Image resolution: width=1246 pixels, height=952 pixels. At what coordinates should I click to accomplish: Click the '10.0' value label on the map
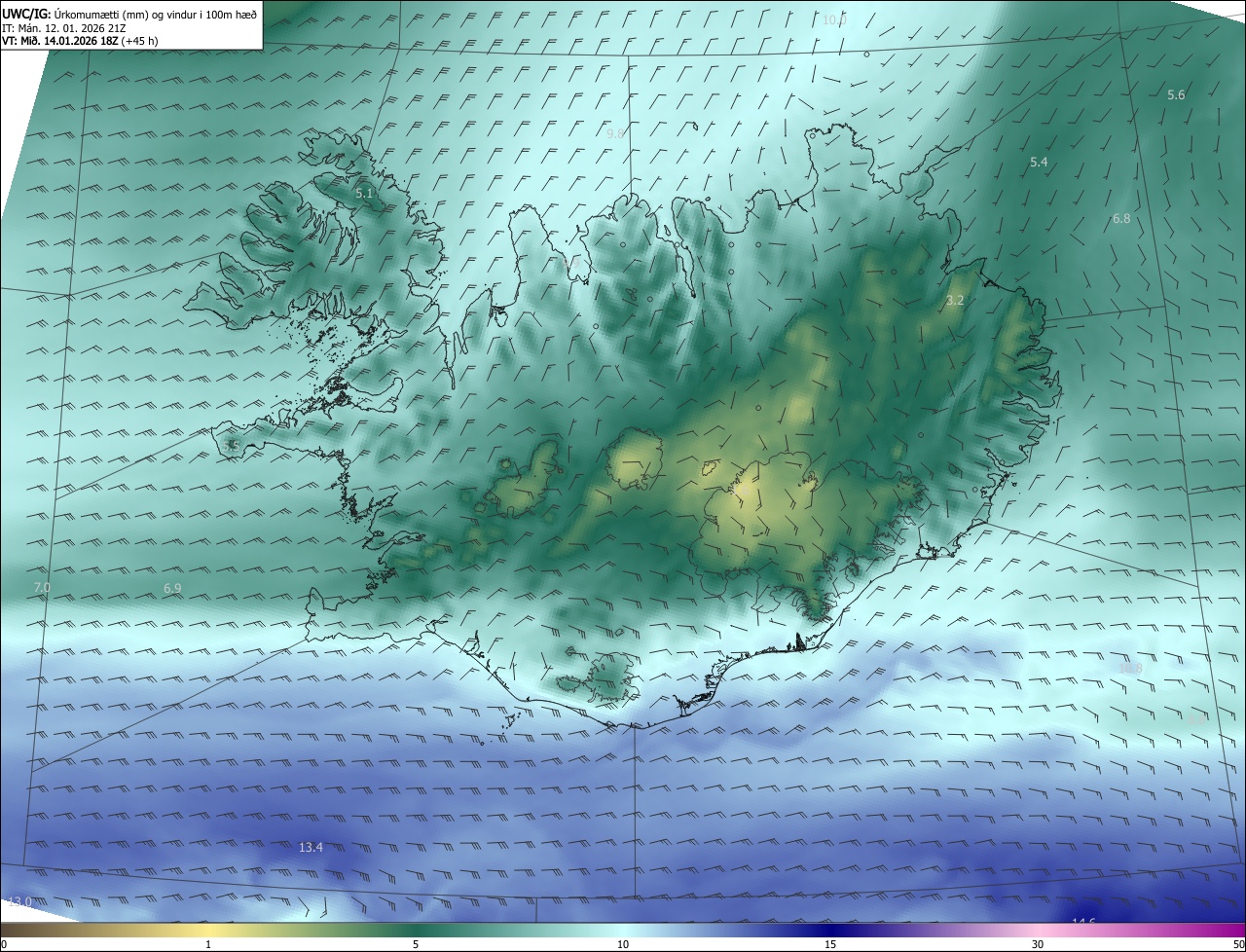click(x=834, y=20)
